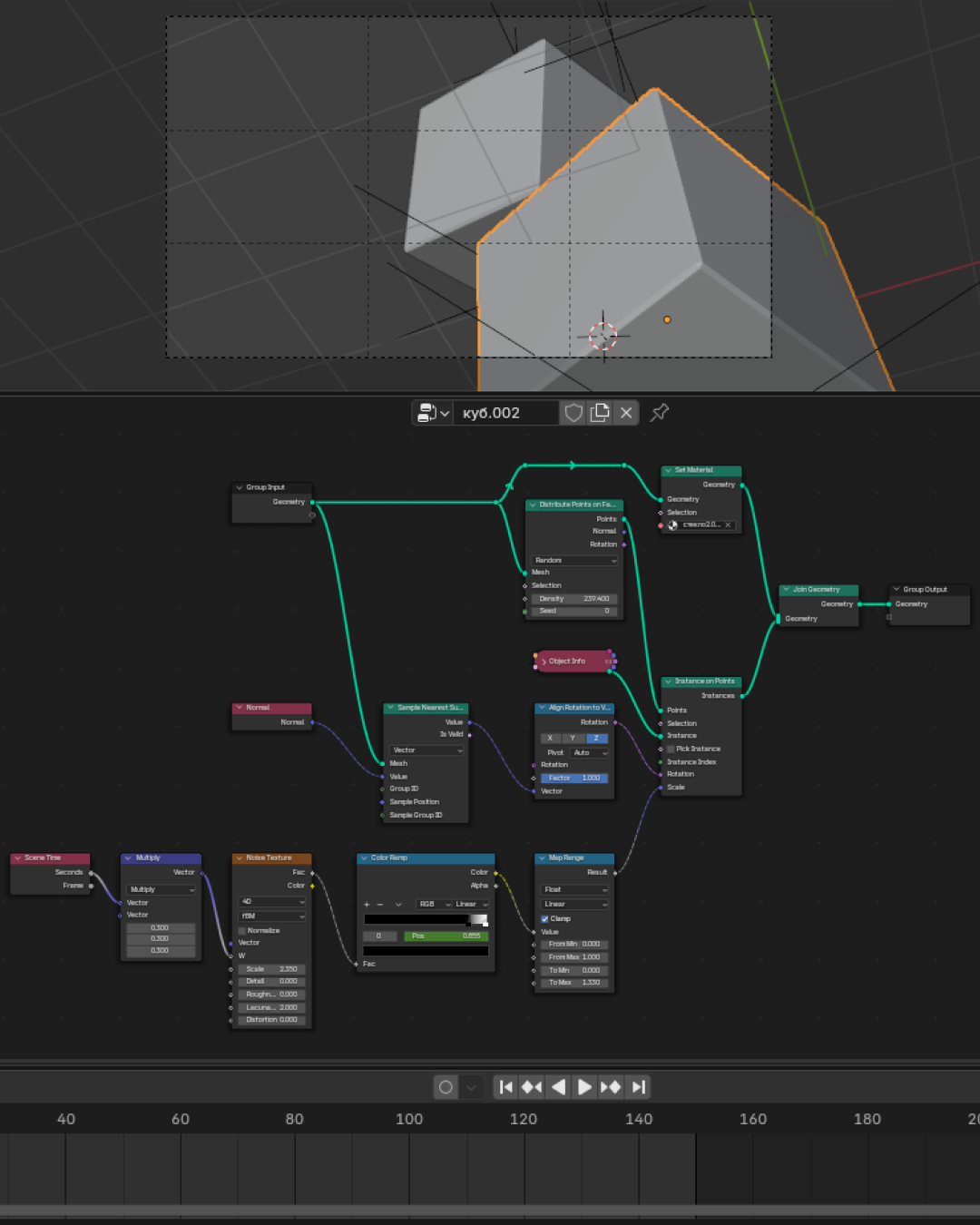Duplicate the node group with copy icon

(x=600, y=413)
